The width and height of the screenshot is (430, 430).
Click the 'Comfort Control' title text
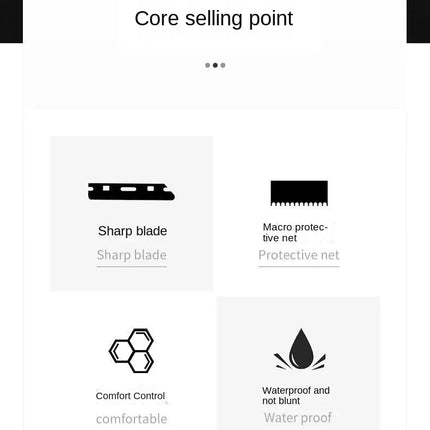[130, 396]
